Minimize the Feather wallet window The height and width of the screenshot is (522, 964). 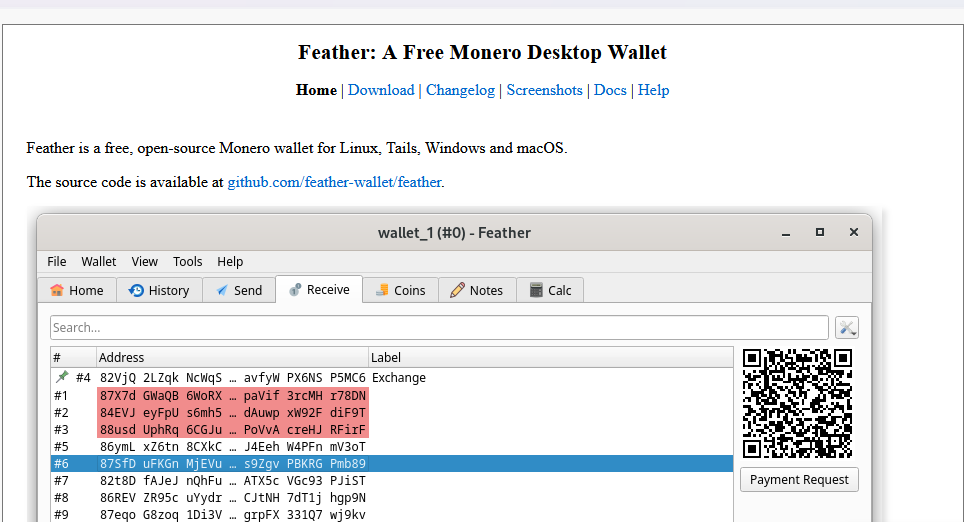coord(786,233)
